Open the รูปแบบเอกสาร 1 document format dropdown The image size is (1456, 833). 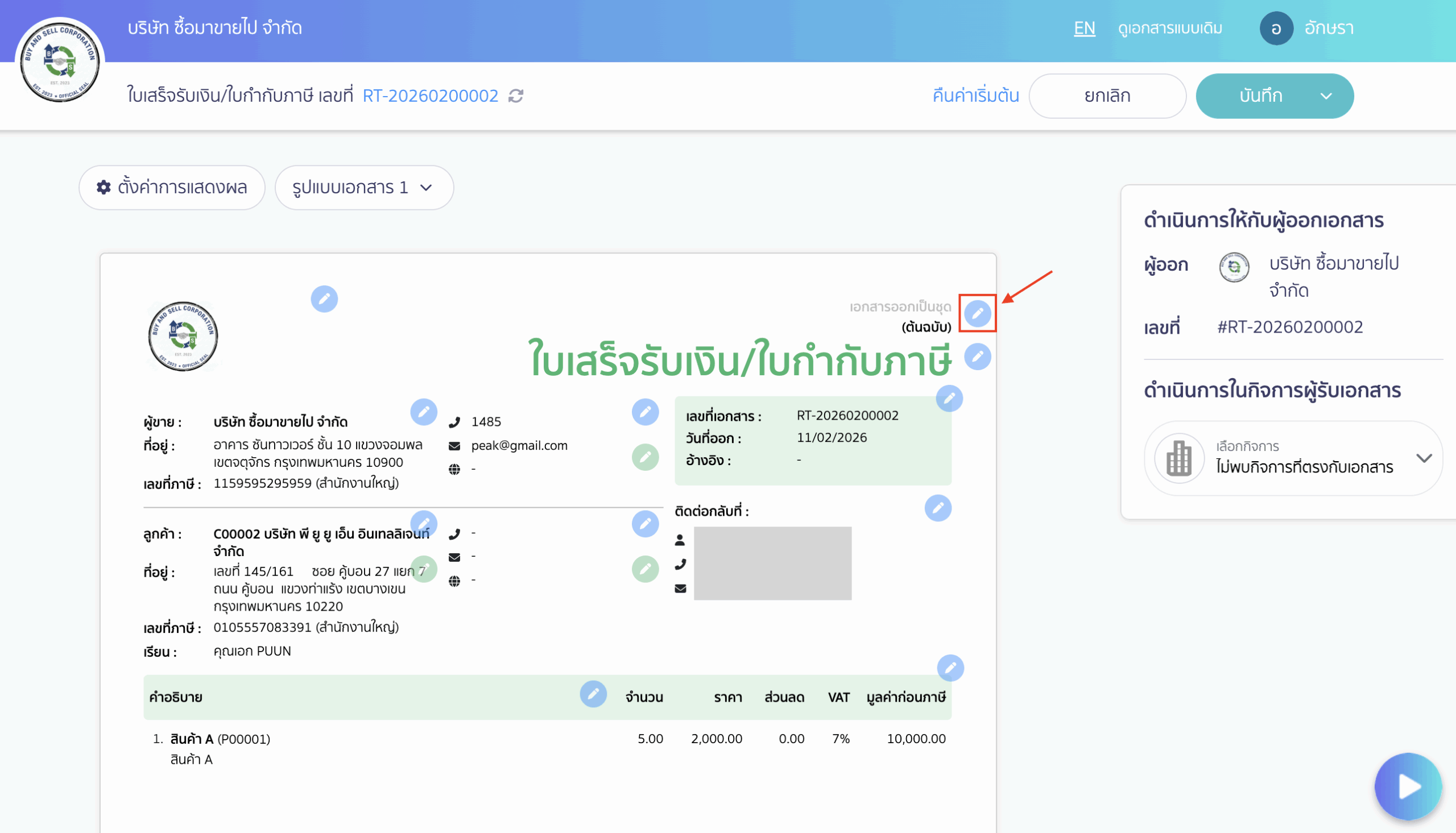[365, 187]
